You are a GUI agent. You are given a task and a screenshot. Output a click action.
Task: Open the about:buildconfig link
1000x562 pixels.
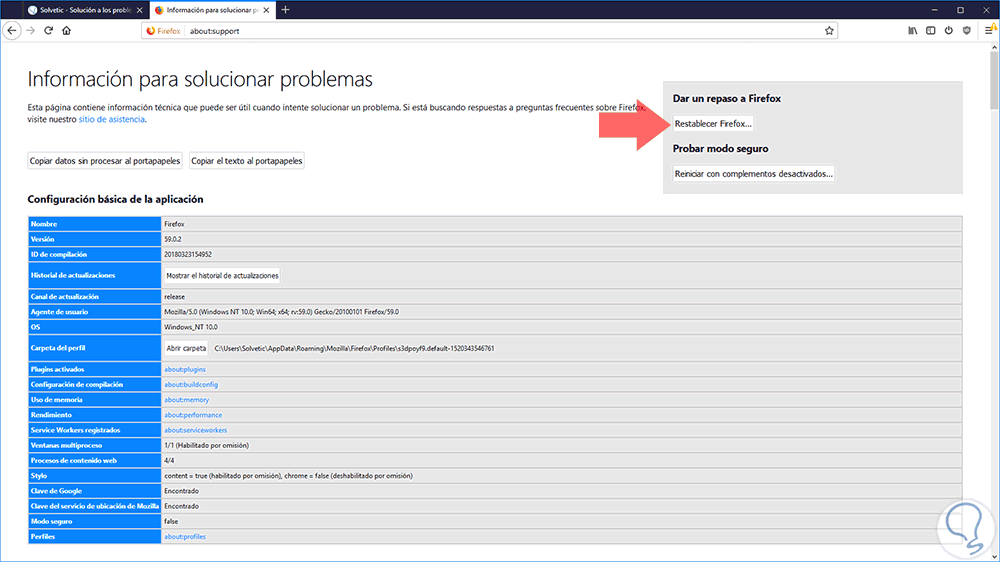point(191,385)
